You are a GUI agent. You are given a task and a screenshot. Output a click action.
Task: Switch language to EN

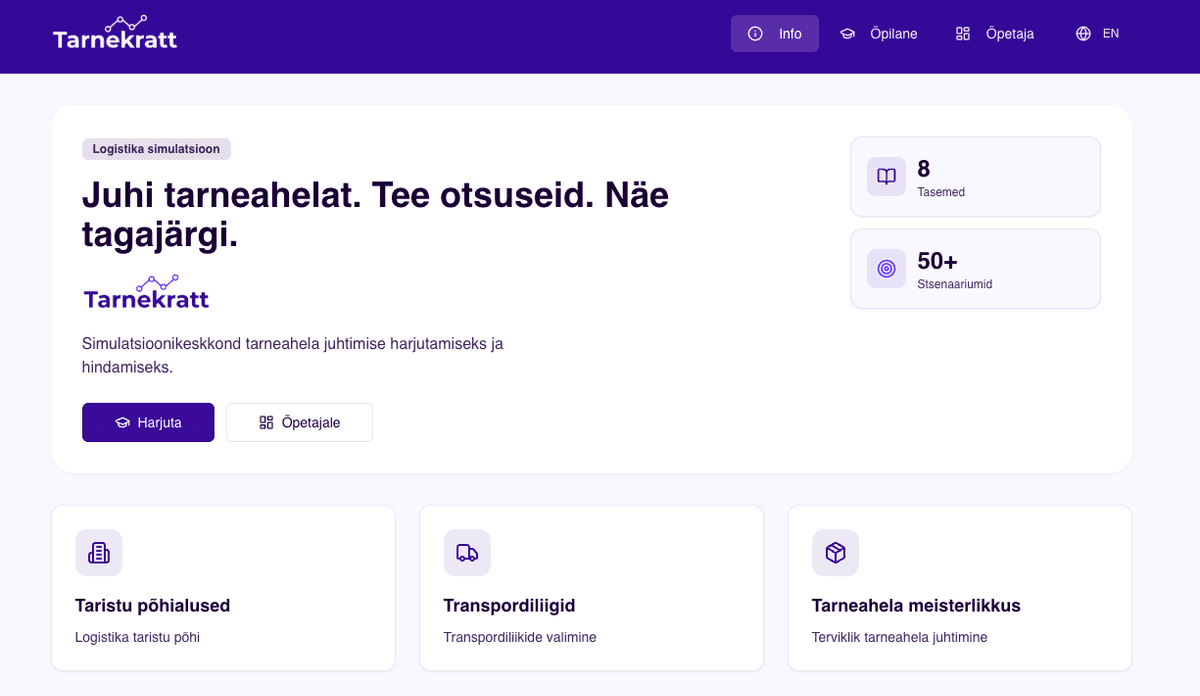(x=1110, y=34)
